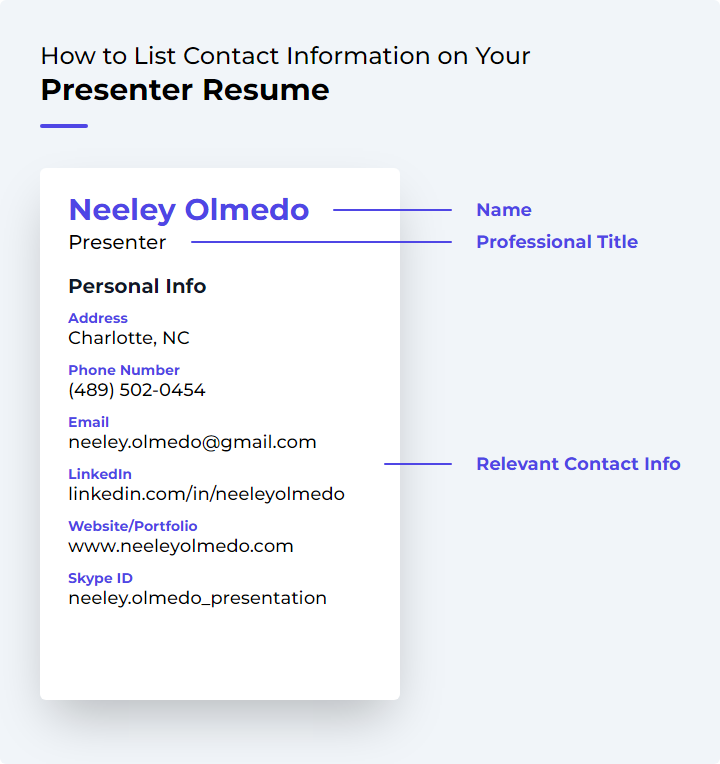
Task: Click the Presenter Resume bold heading
Action: [x=185, y=90]
